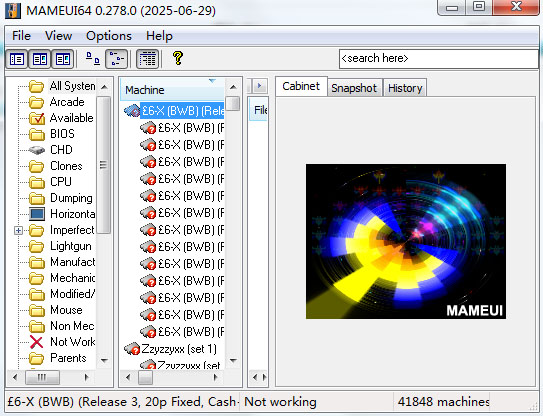Minimize the MAMEUI64 window

click(452, 7)
